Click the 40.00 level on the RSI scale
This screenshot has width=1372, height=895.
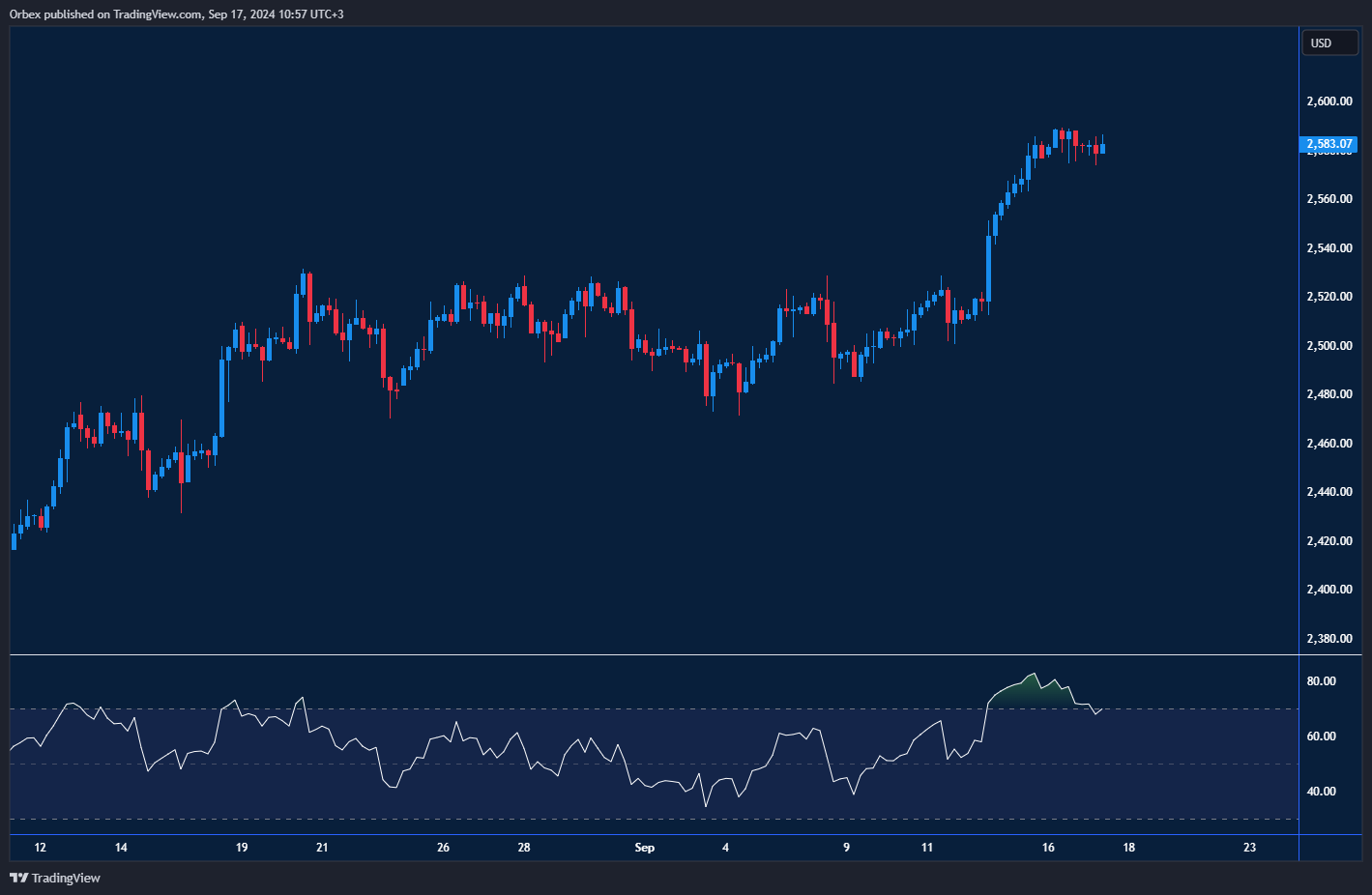(x=1321, y=792)
